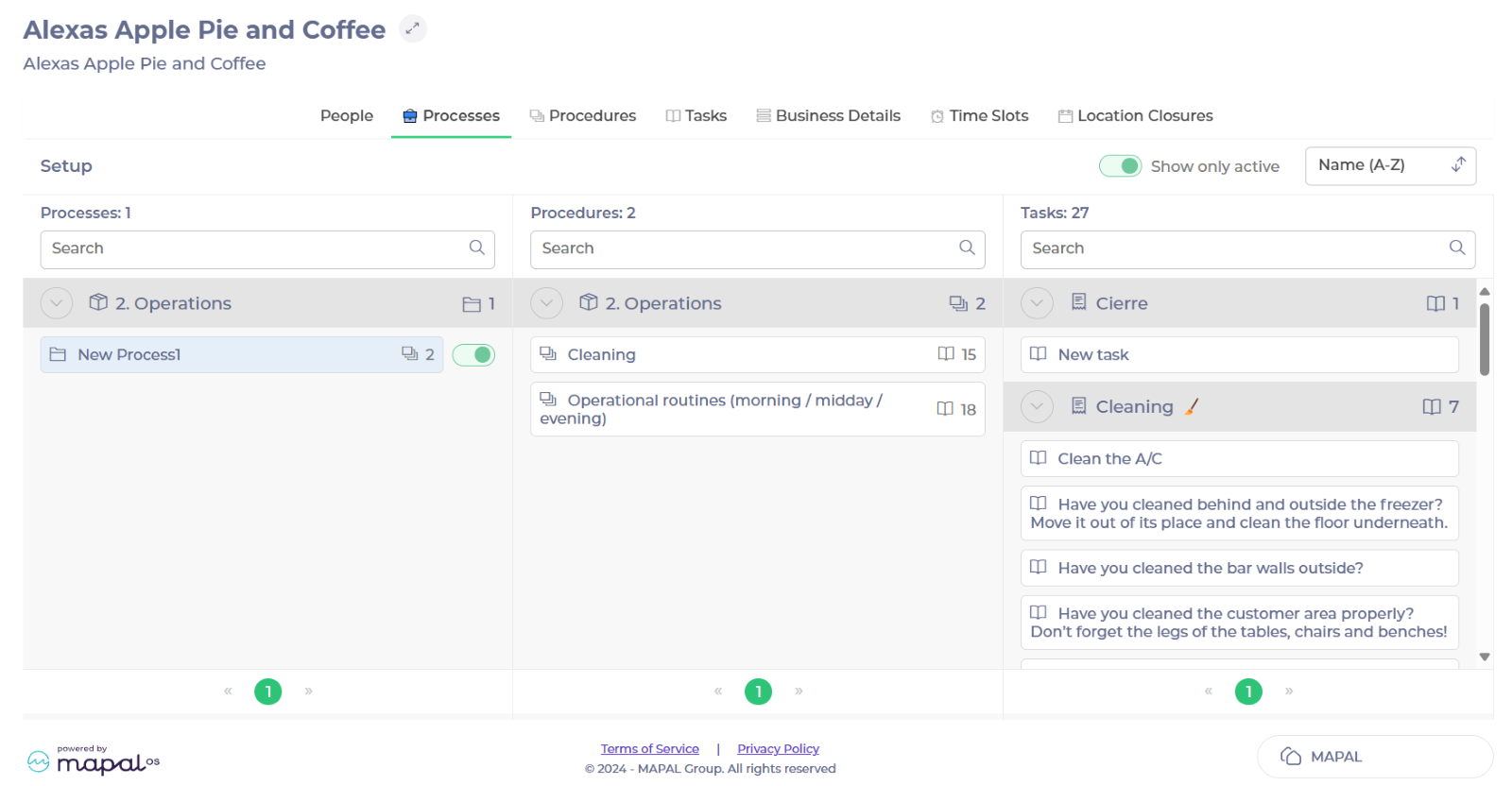The height and width of the screenshot is (786, 1512).
Task: Click the book icon beside New task
Action: [x=1038, y=353]
